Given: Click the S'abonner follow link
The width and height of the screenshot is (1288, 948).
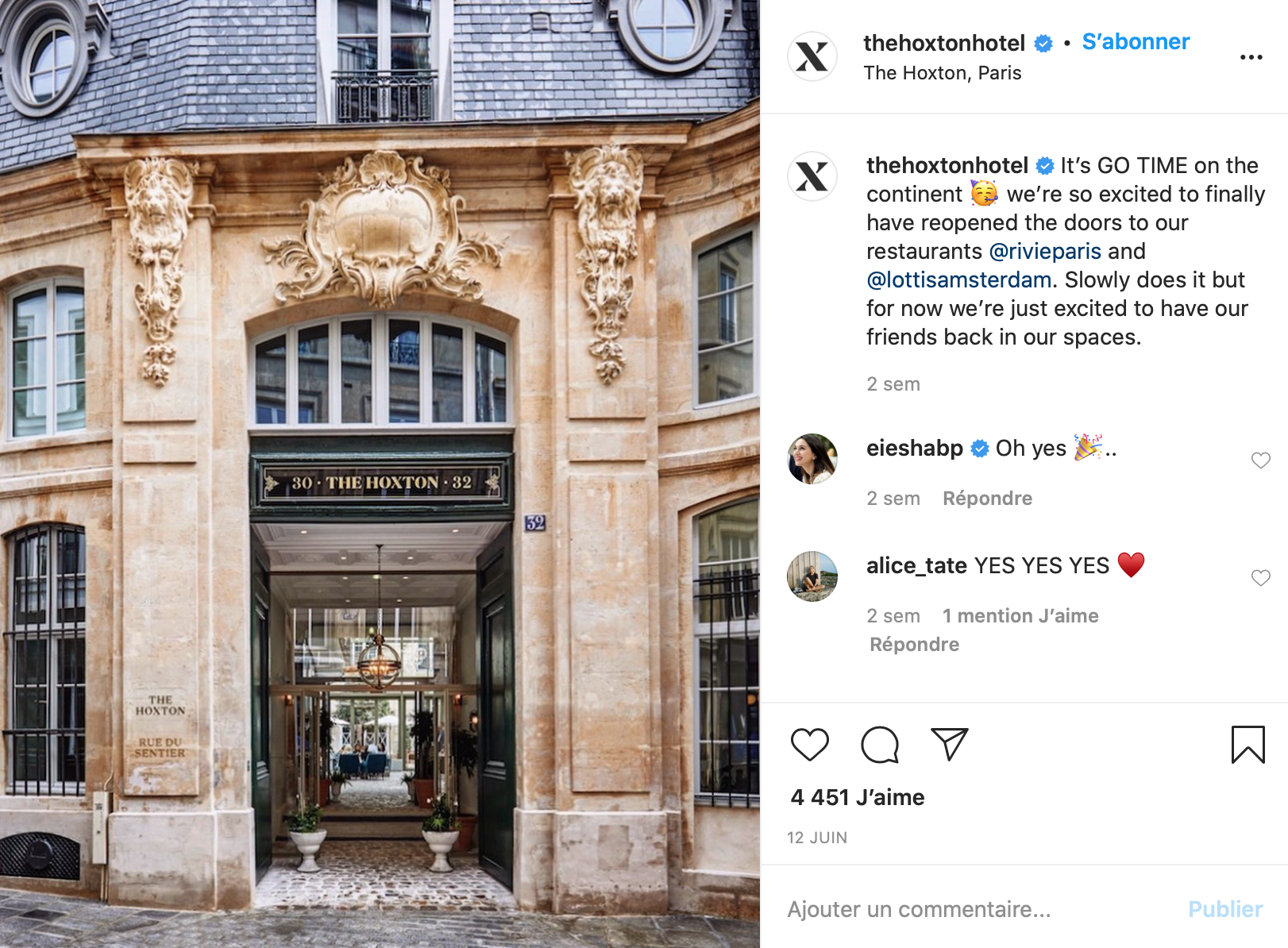Looking at the screenshot, I should 1136,42.
